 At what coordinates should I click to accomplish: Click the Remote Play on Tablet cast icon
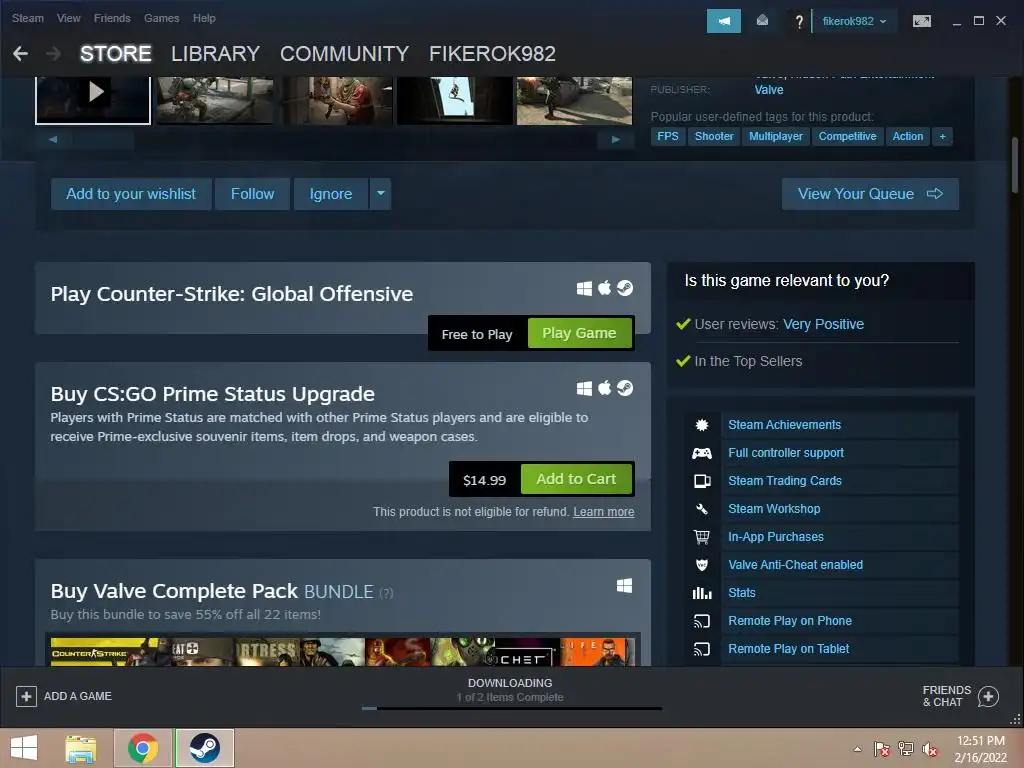[x=702, y=649]
